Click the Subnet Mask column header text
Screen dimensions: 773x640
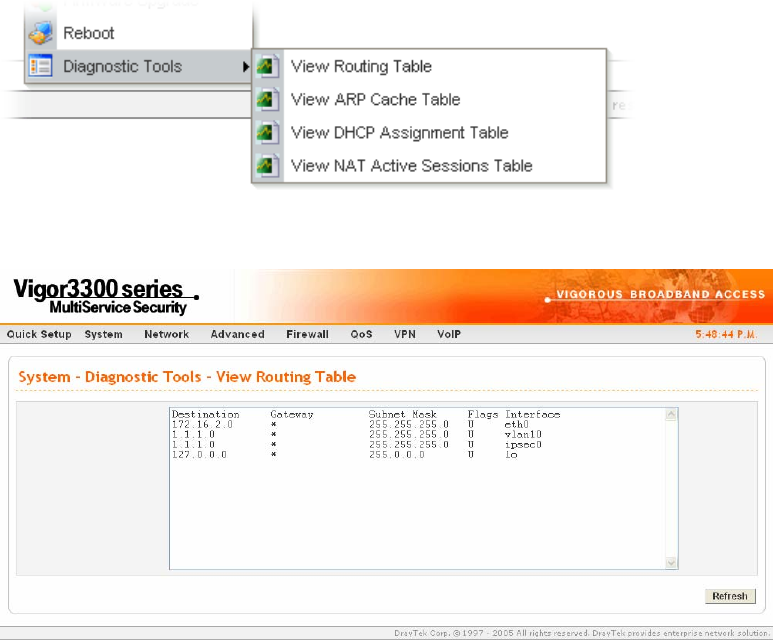[403, 415]
